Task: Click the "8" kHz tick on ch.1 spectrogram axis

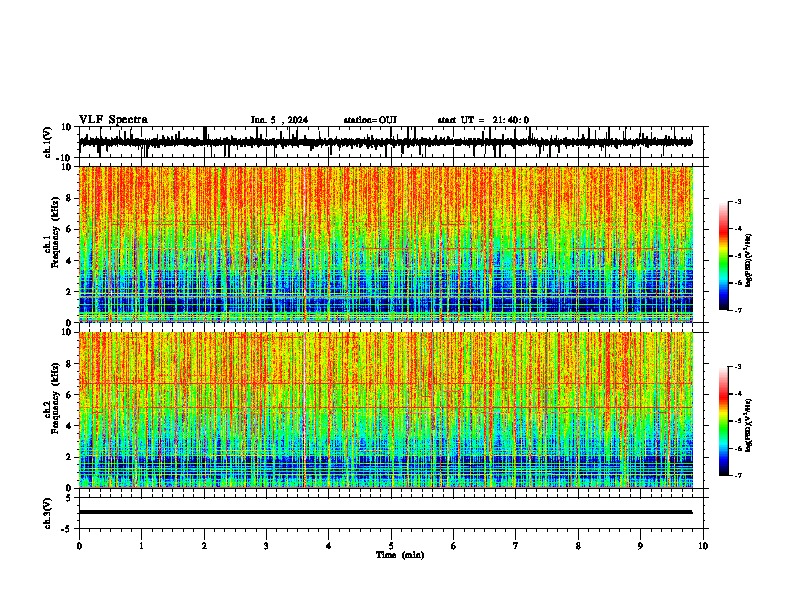Action: (69, 198)
